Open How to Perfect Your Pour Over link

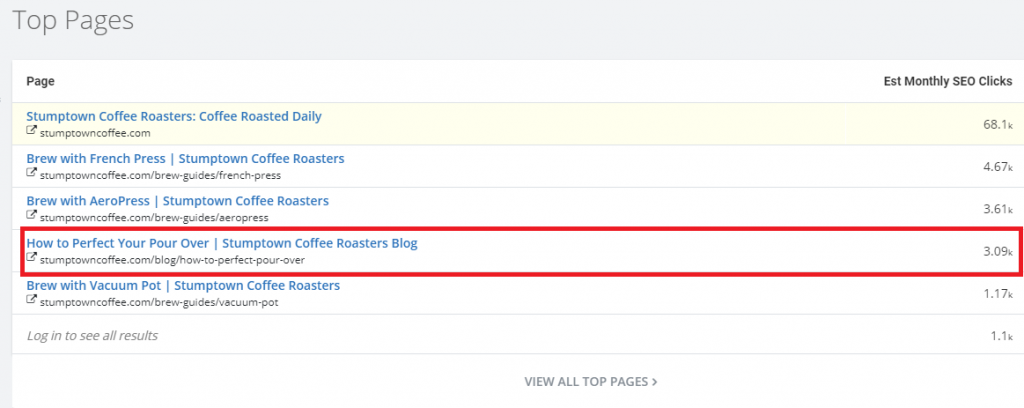[221, 243]
